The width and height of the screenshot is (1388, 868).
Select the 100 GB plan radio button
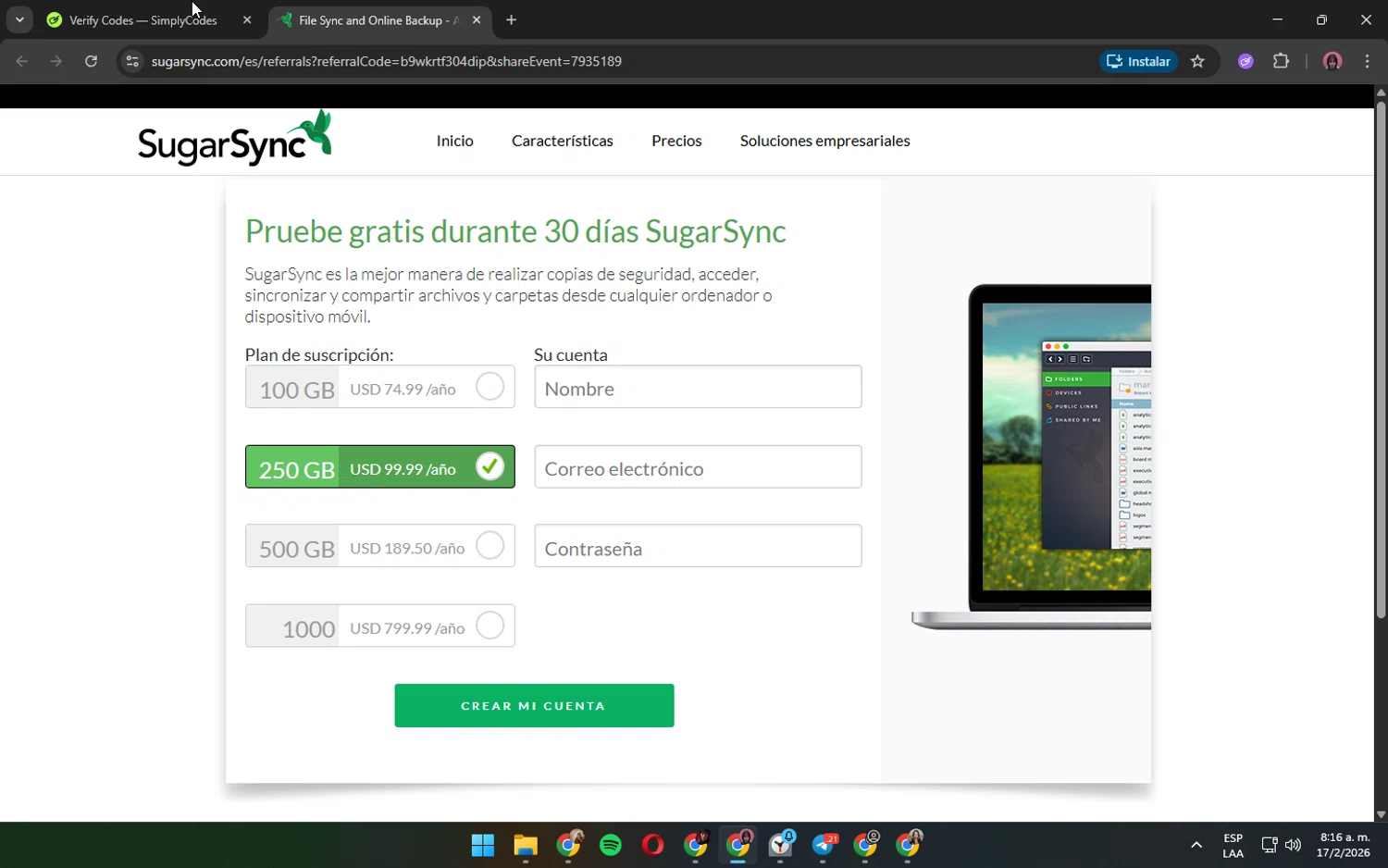(x=490, y=386)
